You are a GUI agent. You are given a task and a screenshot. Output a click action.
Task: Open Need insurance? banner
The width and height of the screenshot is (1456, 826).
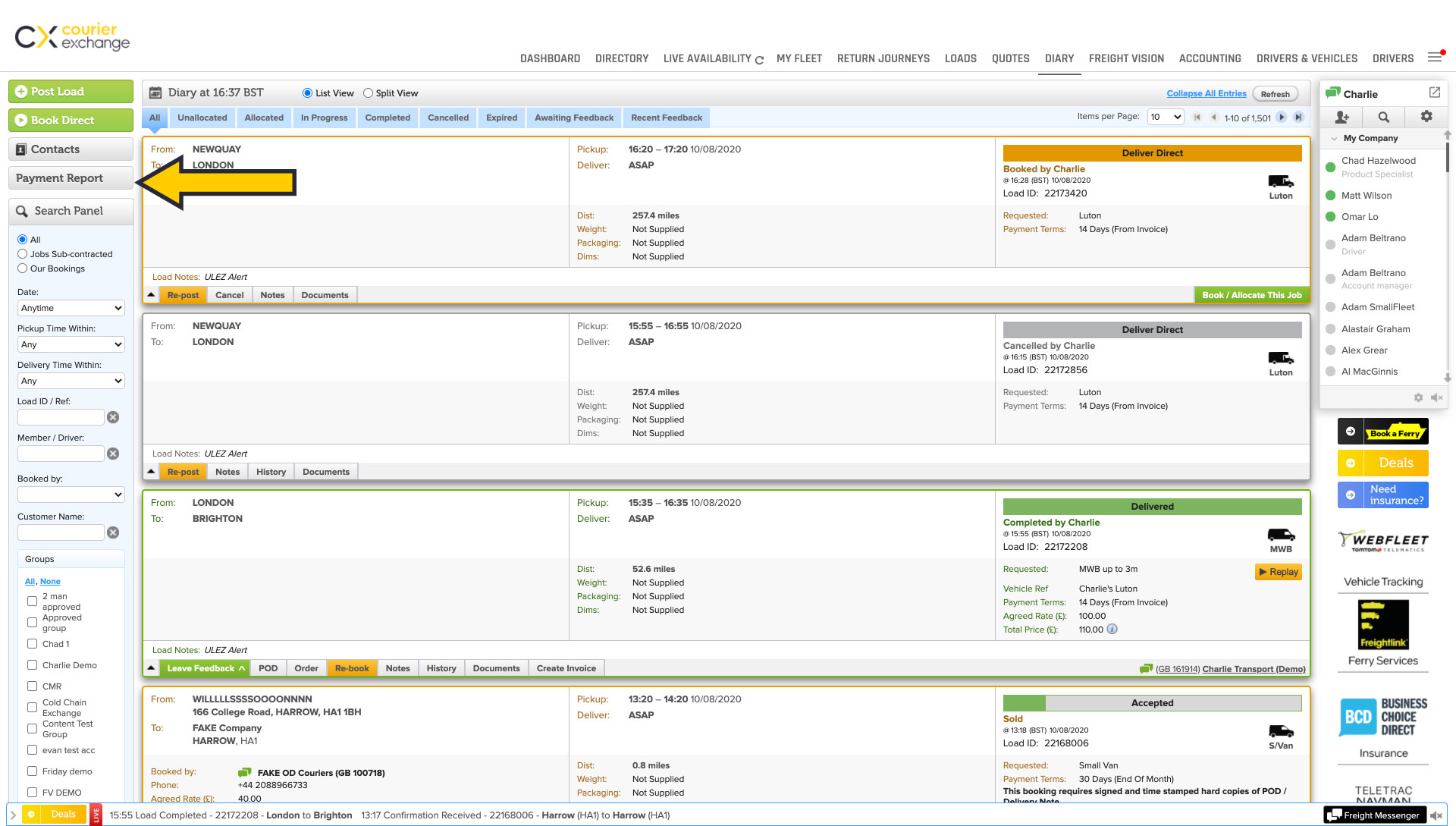(1383, 495)
